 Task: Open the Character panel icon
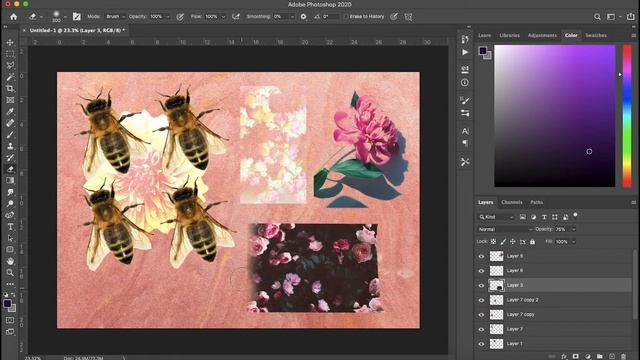click(x=465, y=131)
